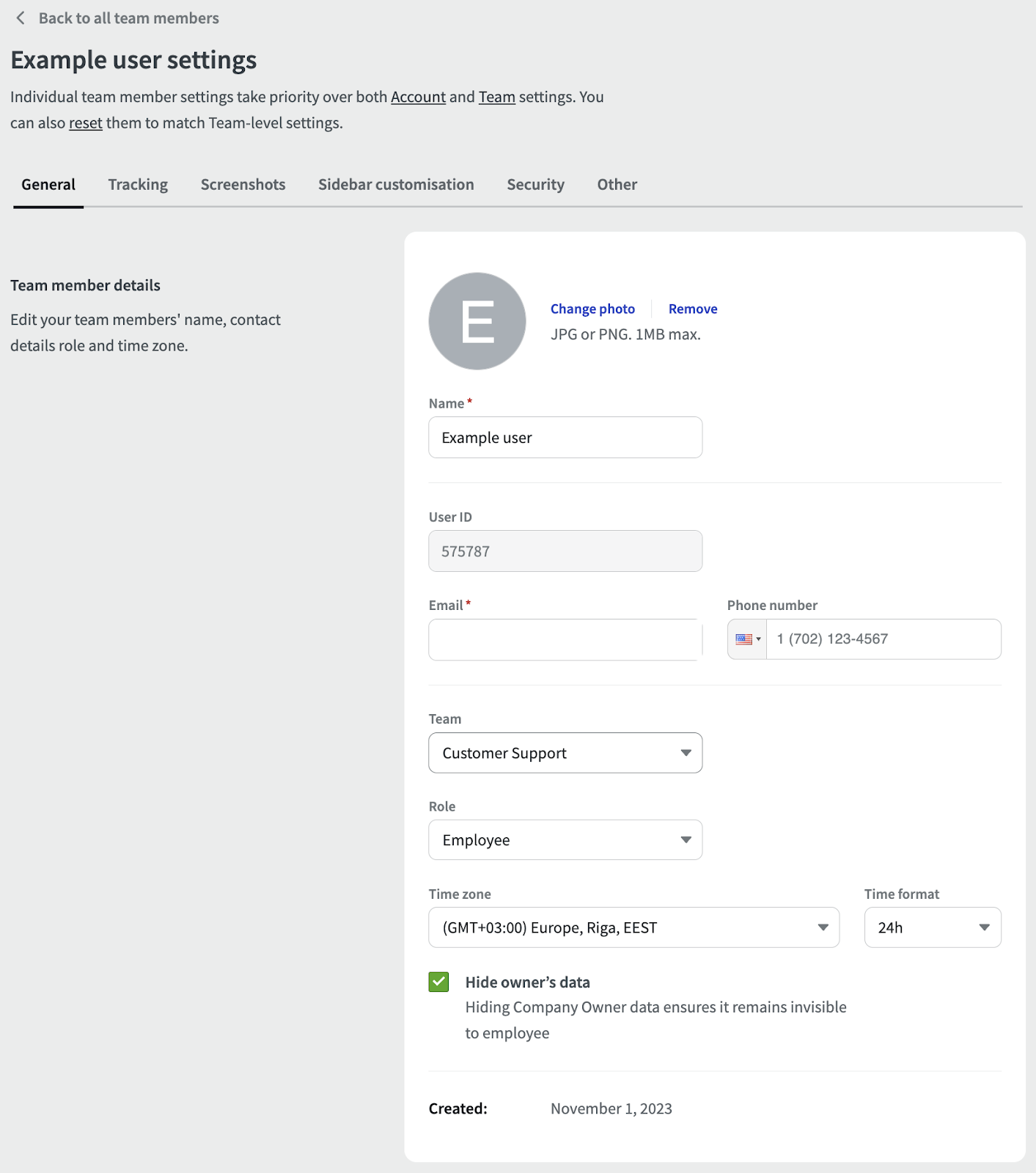The image size is (1036, 1173).
Task: Open the Role dropdown set to Employee
Action: point(565,840)
